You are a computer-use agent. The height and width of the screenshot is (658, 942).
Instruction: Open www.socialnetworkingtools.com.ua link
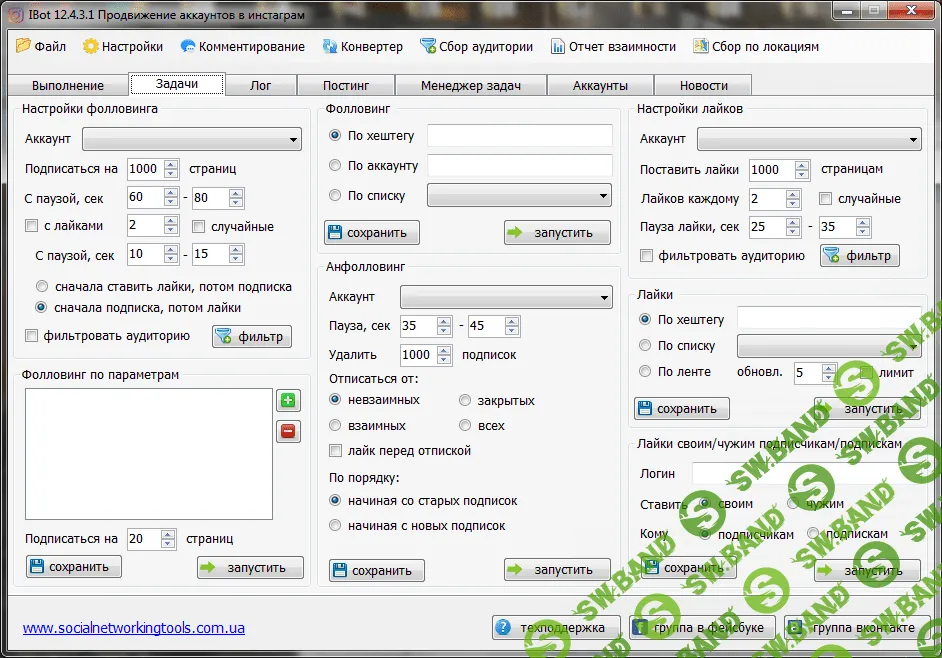133,628
